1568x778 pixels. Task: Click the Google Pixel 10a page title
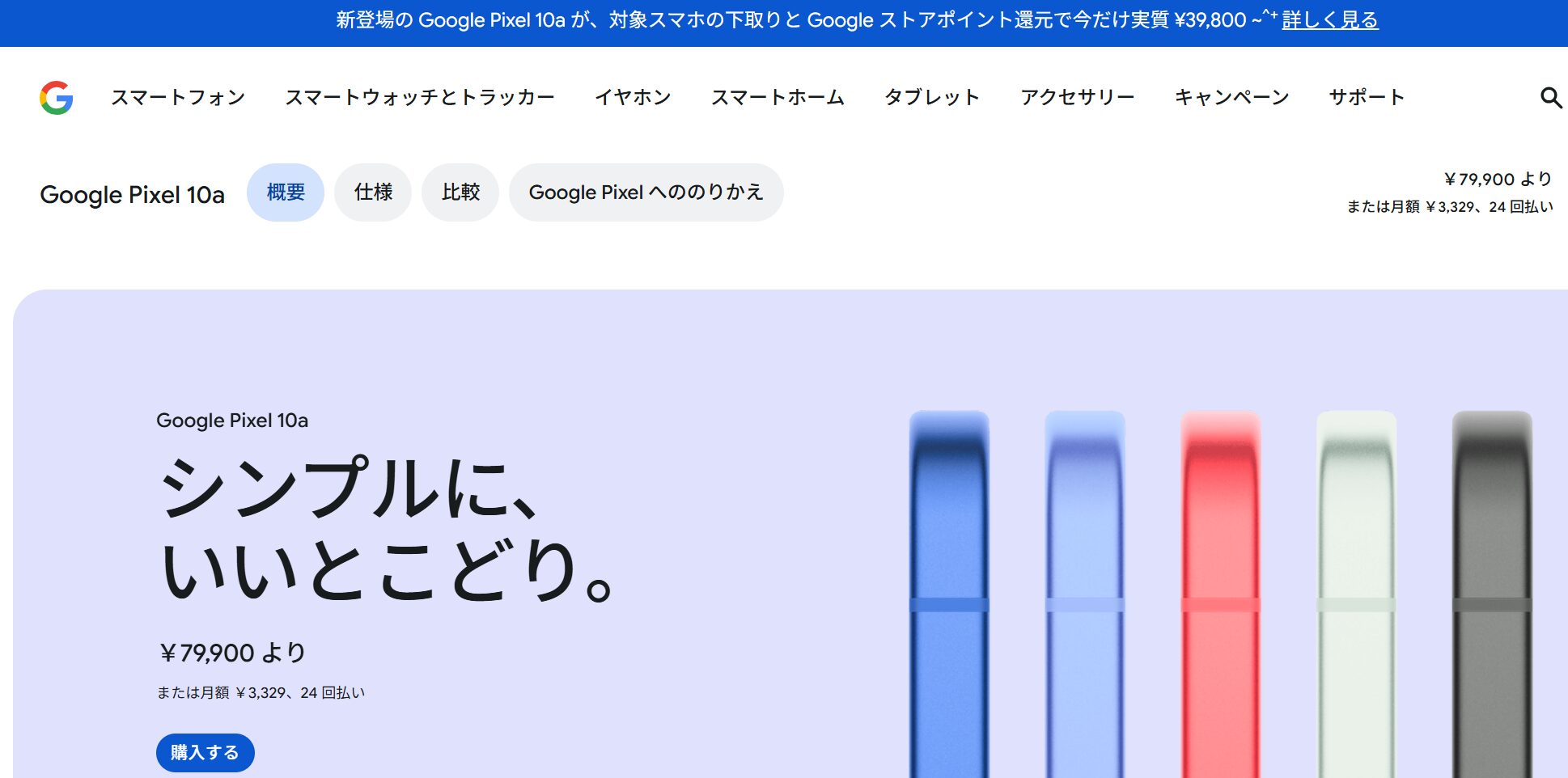click(133, 195)
